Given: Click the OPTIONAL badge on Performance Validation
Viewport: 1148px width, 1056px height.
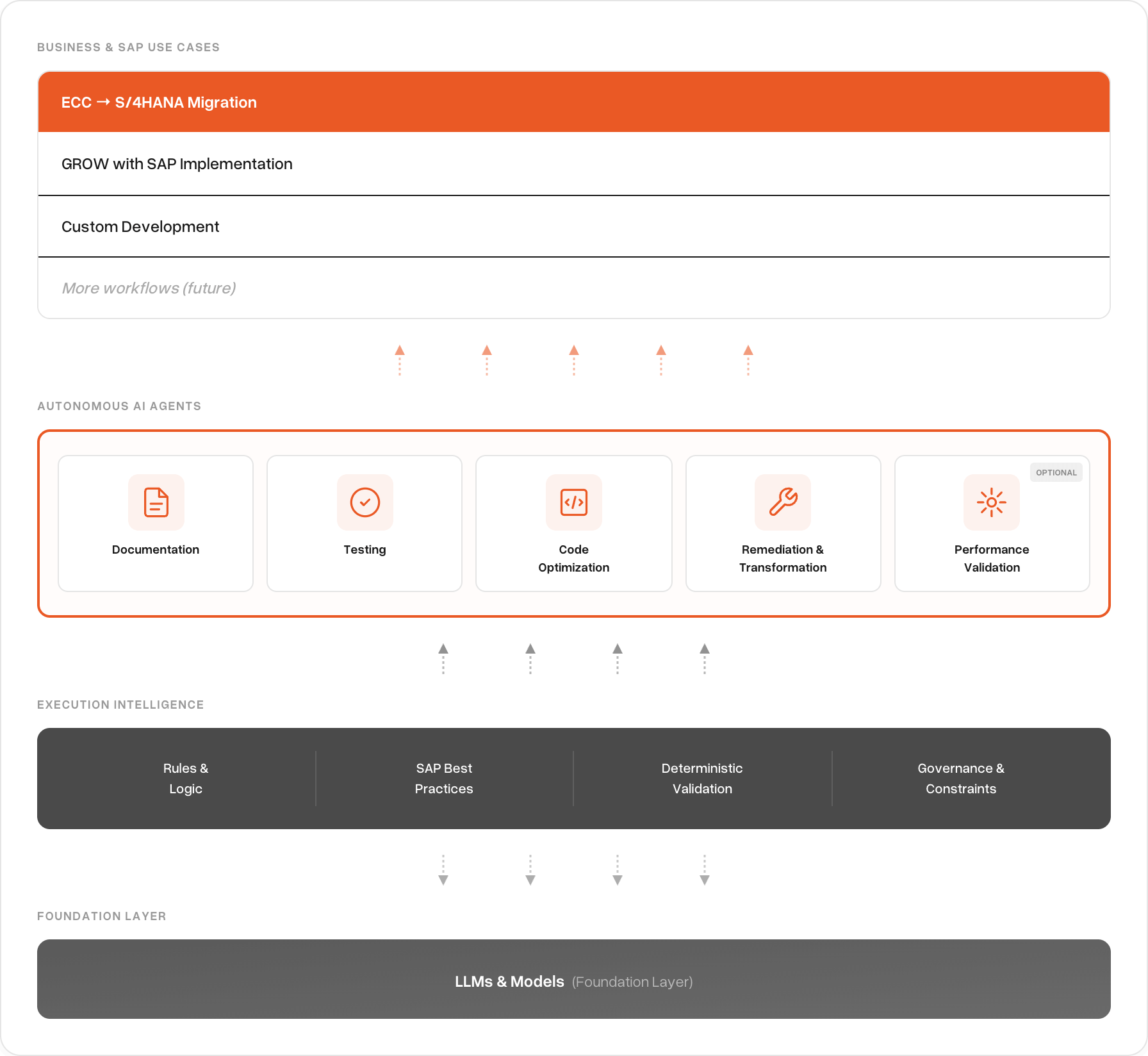Looking at the screenshot, I should 1056,473.
